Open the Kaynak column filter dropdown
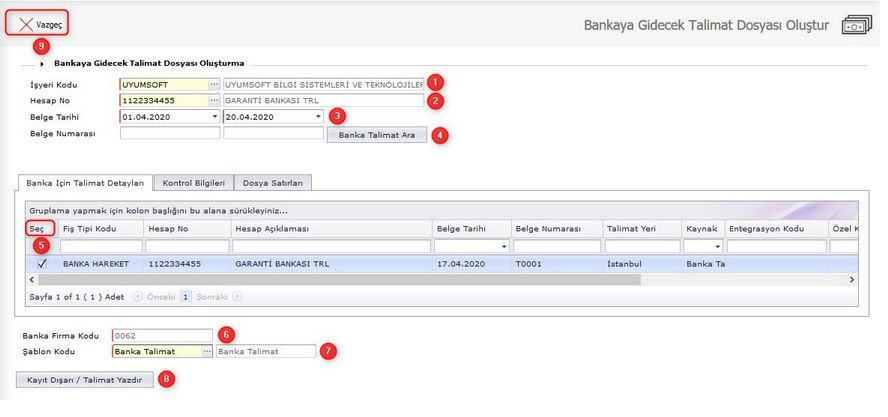The image size is (888, 417). tap(717, 246)
